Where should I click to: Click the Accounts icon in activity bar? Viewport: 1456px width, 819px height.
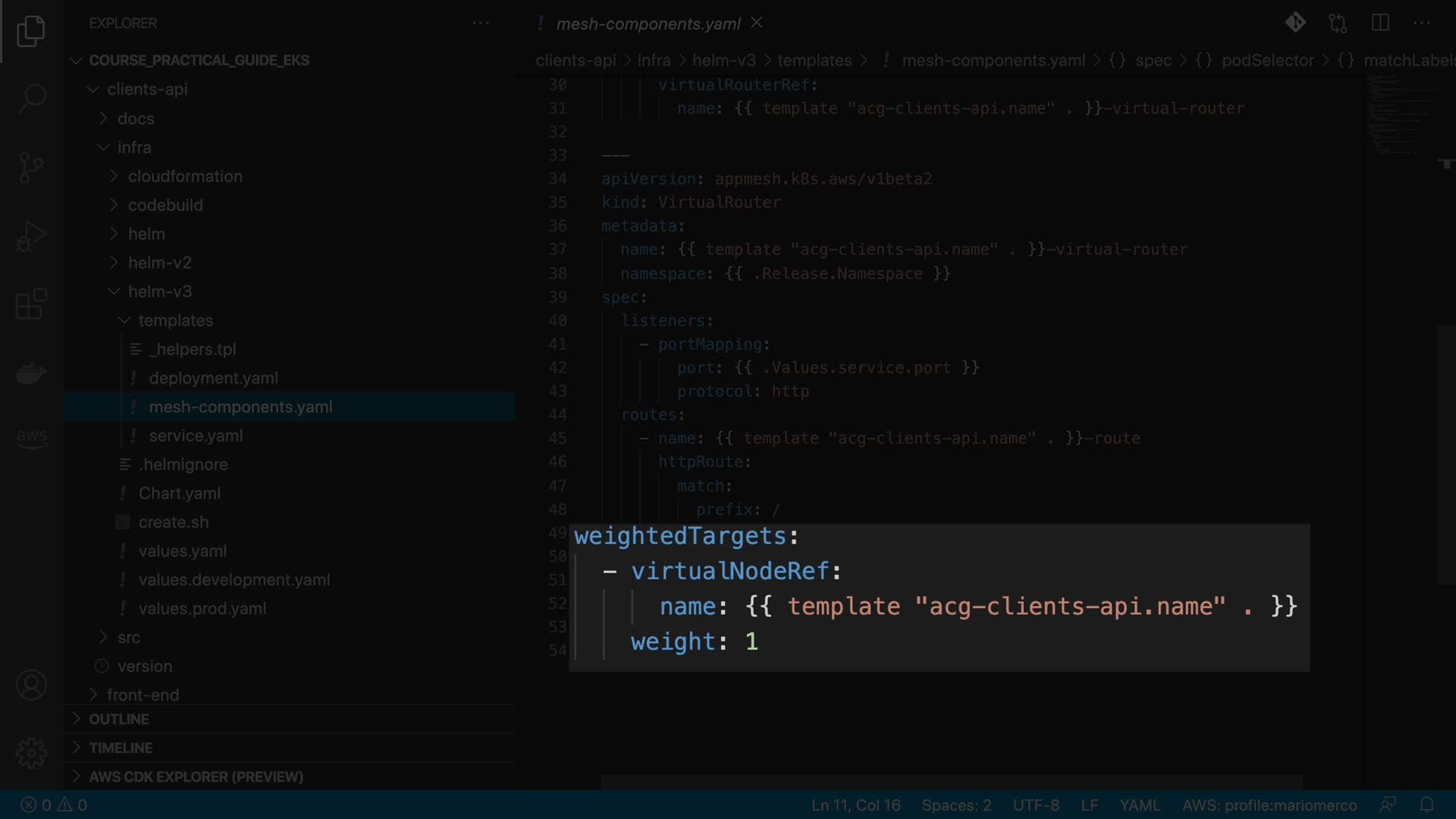tap(31, 686)
